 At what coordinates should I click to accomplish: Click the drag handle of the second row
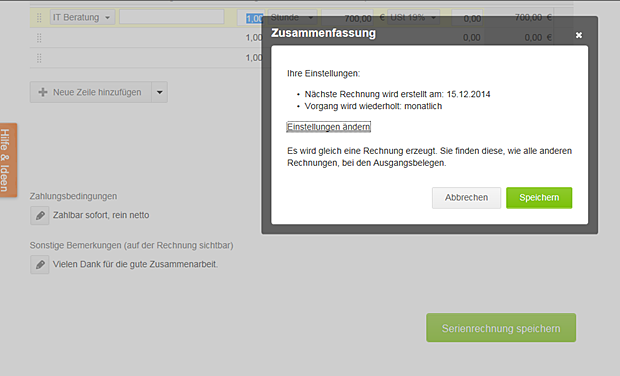(x=39, y=38)
